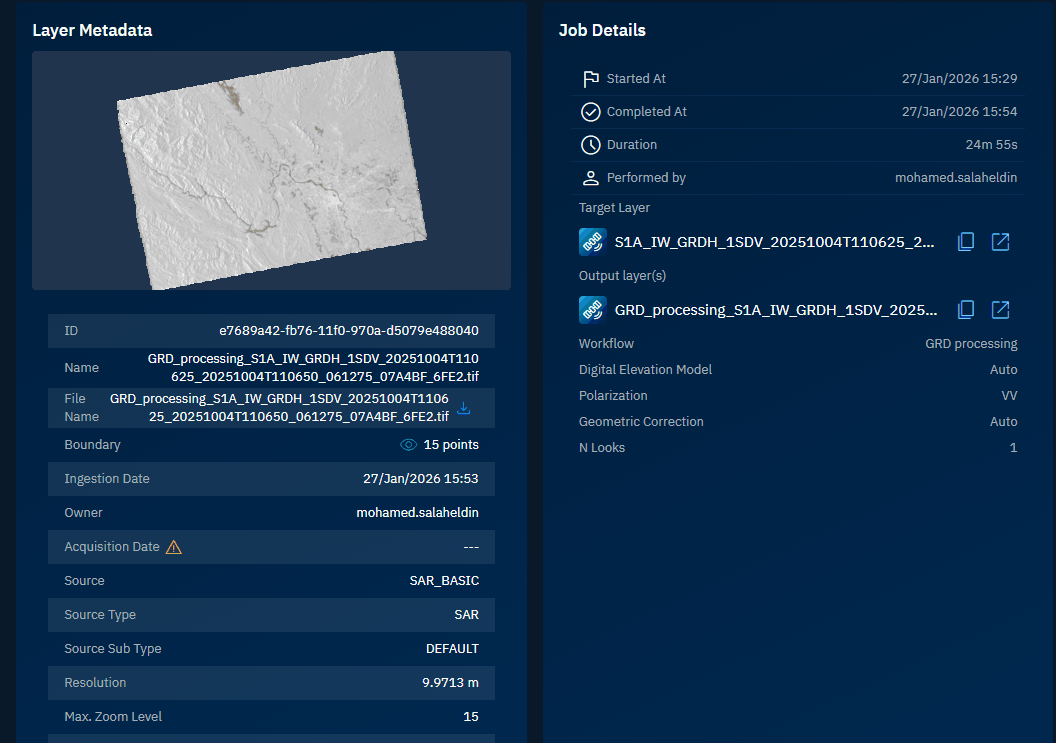This screenshot has height=743, width=1056.
Task: Click the Duration clock icon
Action: point(591,145)
